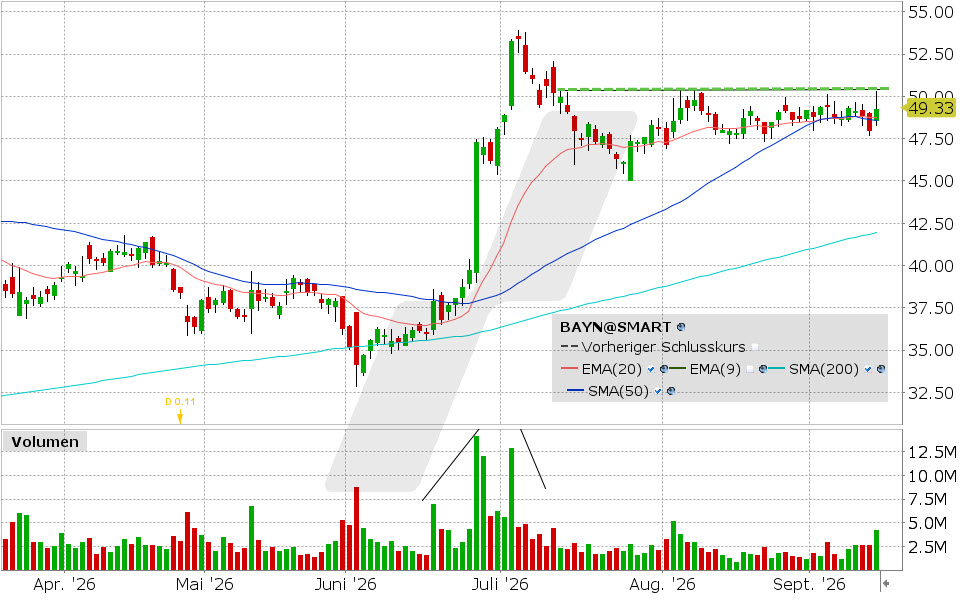Click the EMA(20) legend label
The image size is (960, 600).
(x=612, y=369)
